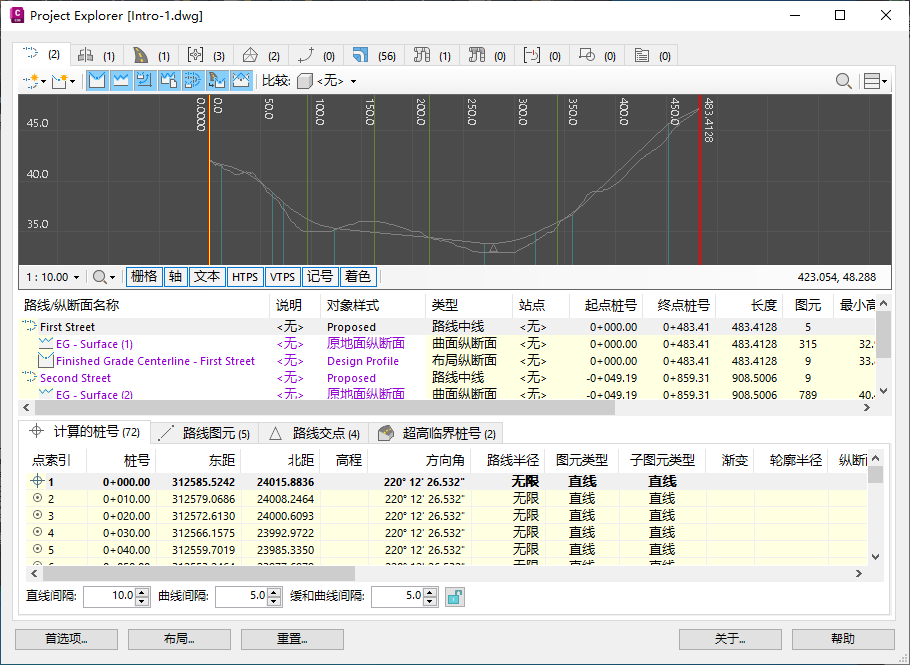Image resolution: width=910 pixels, height=665 pixels.
Task: Toggle the 着色 shading button
Action: (357, 276)
